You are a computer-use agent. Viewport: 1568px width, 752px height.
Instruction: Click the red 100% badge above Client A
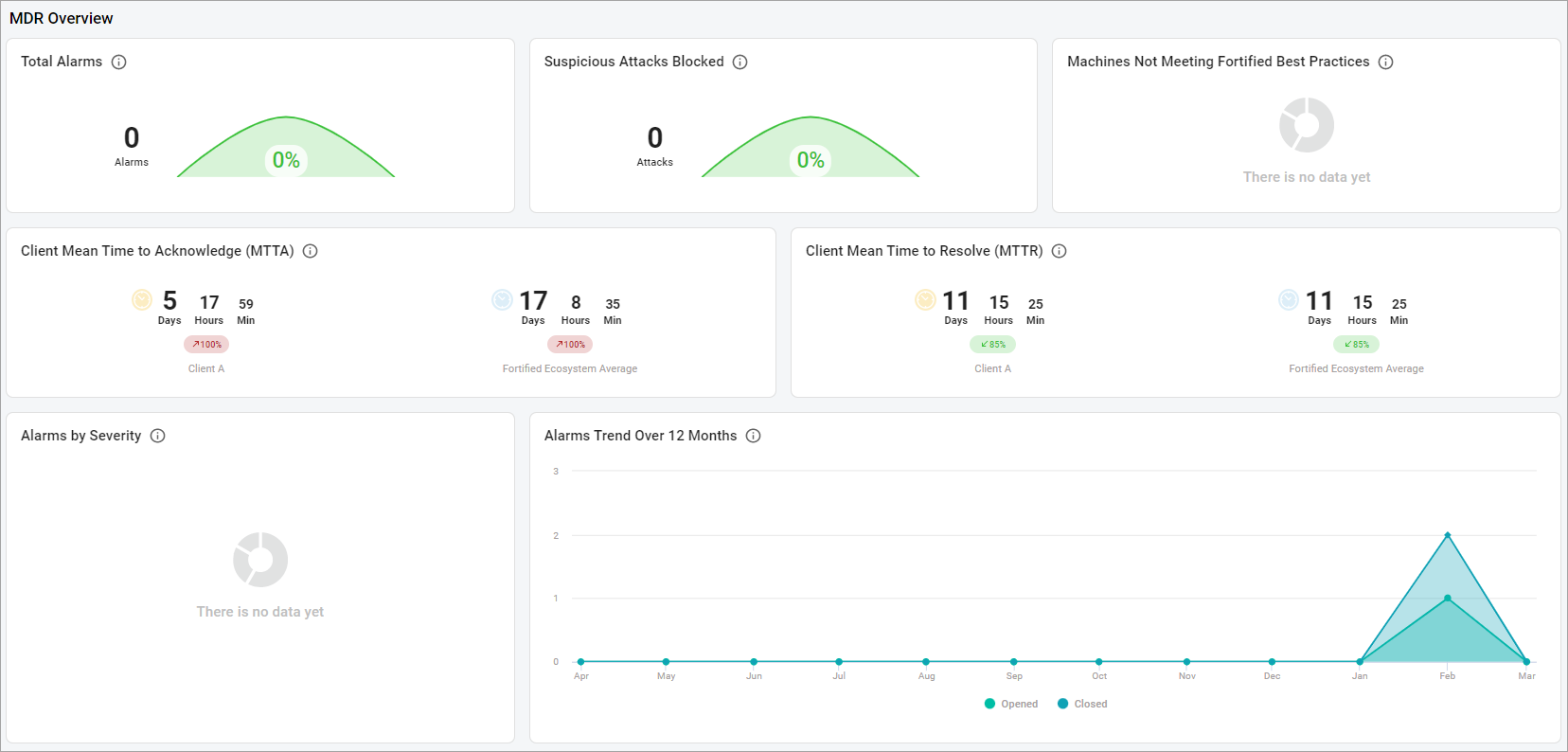click(206, 345)
